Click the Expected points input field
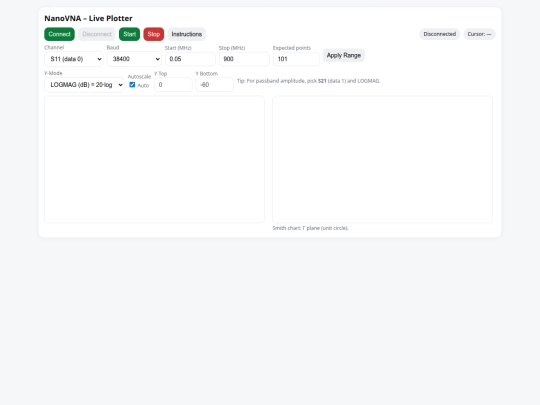The width and height of the screenshot is (540, 405). click(x=296, y=59)
